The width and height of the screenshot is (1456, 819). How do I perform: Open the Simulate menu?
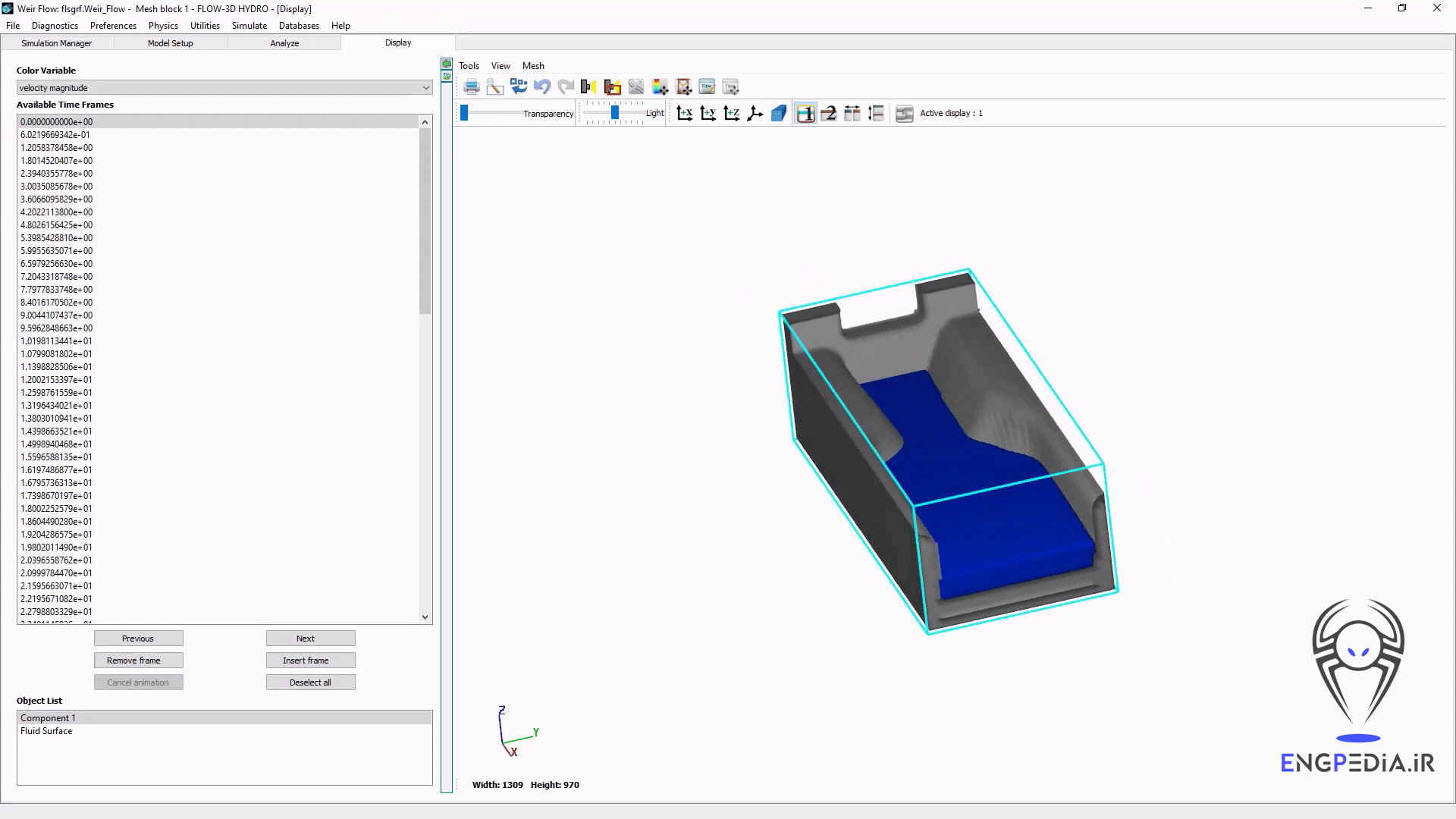249,26
